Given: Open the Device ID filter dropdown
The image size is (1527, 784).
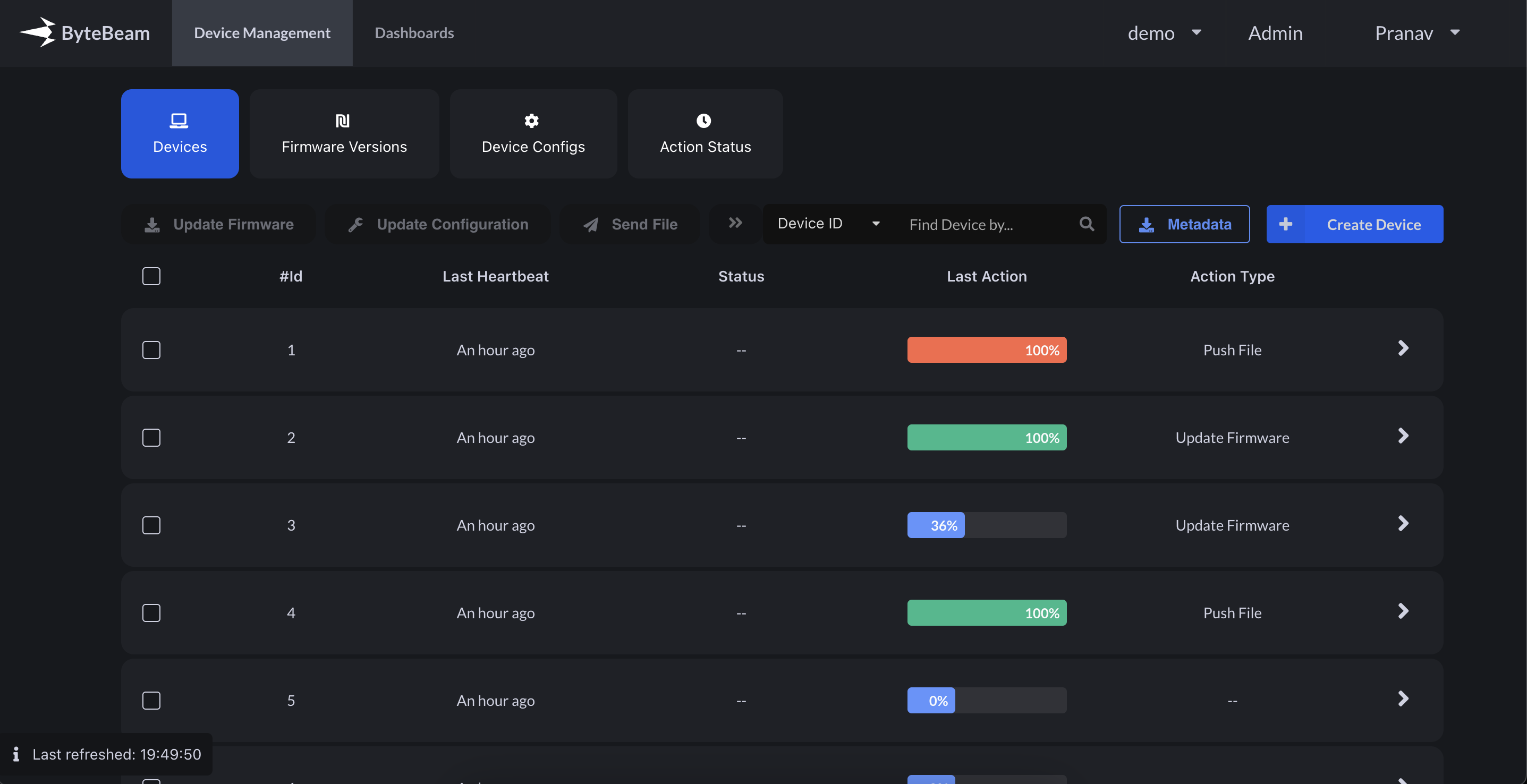Looking at the screenshot, I should 827,224.
